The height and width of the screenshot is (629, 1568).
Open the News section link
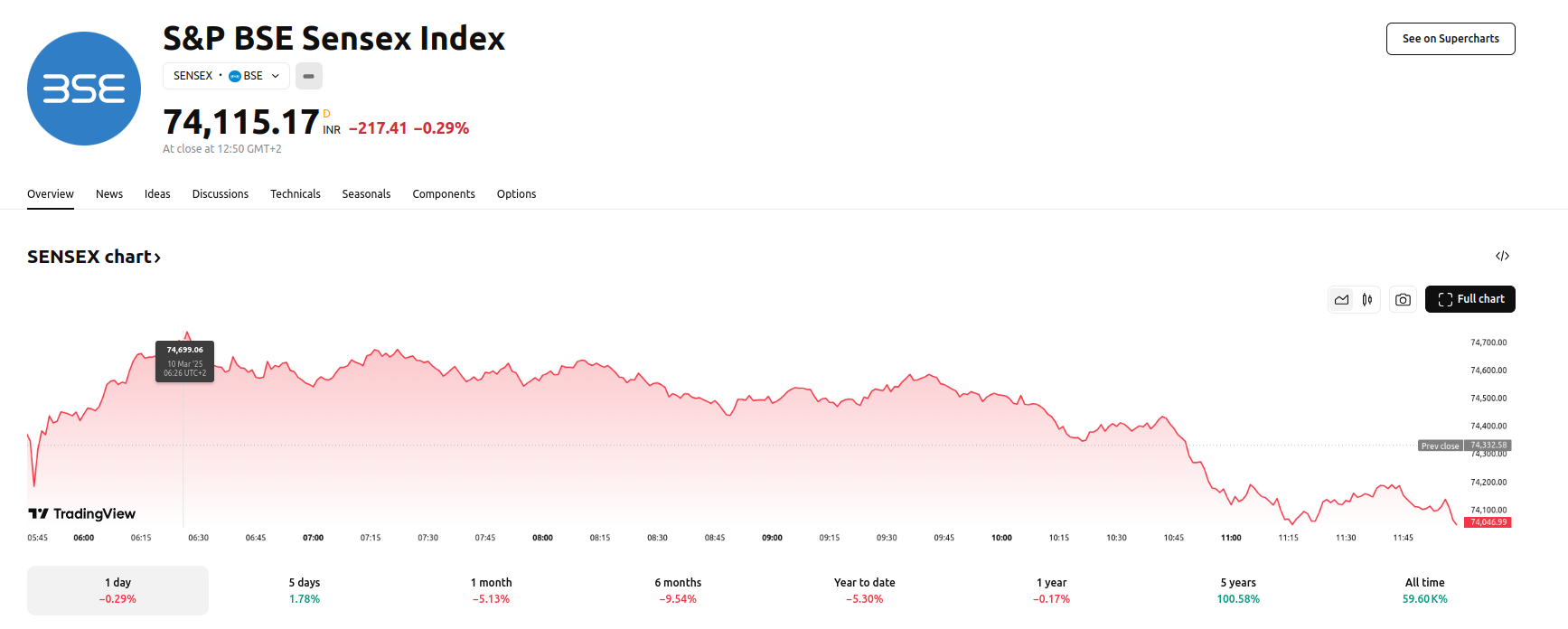pos(108,193)
